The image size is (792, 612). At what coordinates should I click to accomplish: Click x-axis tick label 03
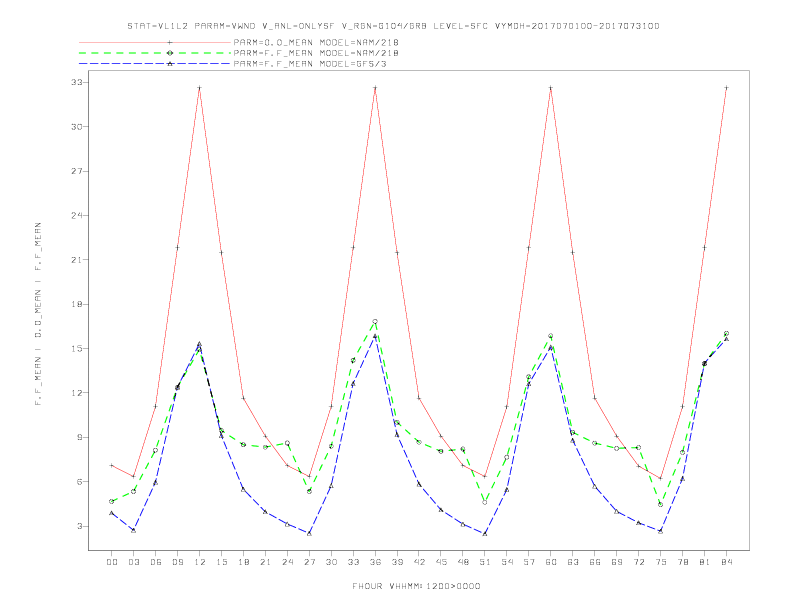[133, 562]
